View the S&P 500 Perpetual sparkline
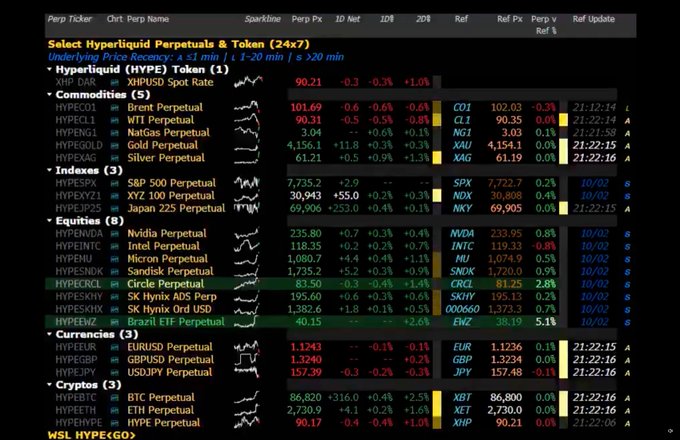Image resolution: width=680 pixels, height=440 pixels. (x=247, y=183)
